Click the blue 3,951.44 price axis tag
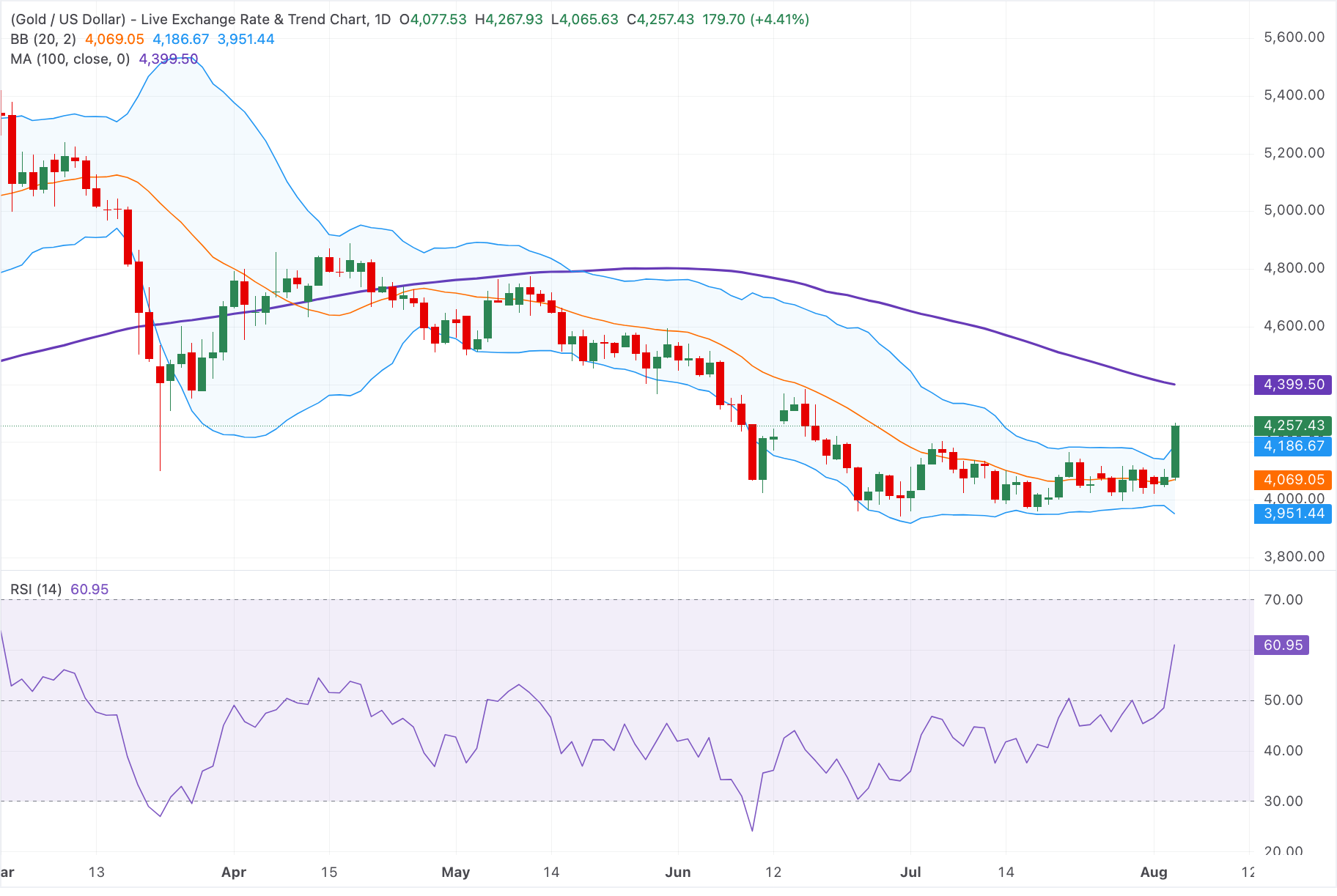This screenshot has height=896, width=1337. point(1293,514)
